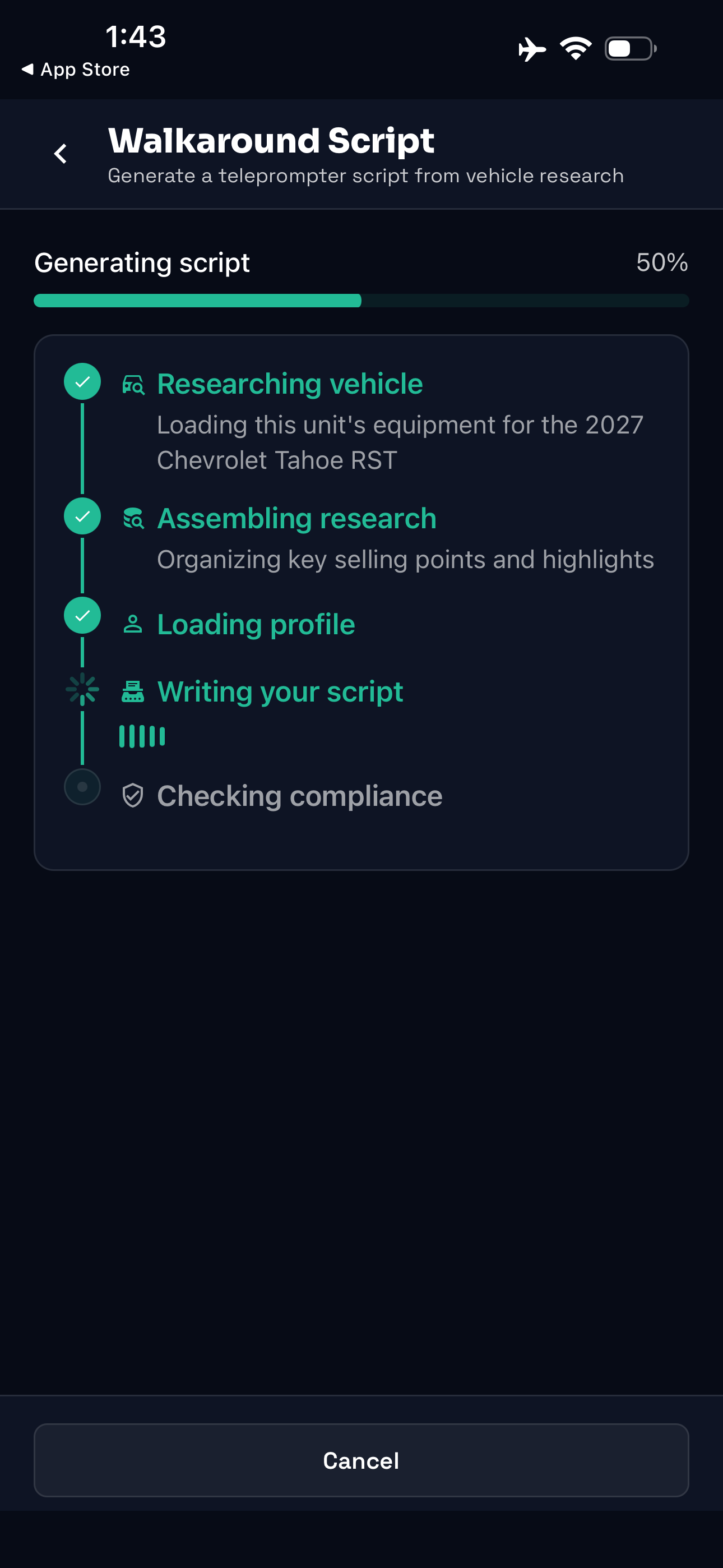Image resolution: width=723 pixels, height=1568 pixels.
Task: Tap the airplane mode icon in status bar
Action: coord(531,49)
